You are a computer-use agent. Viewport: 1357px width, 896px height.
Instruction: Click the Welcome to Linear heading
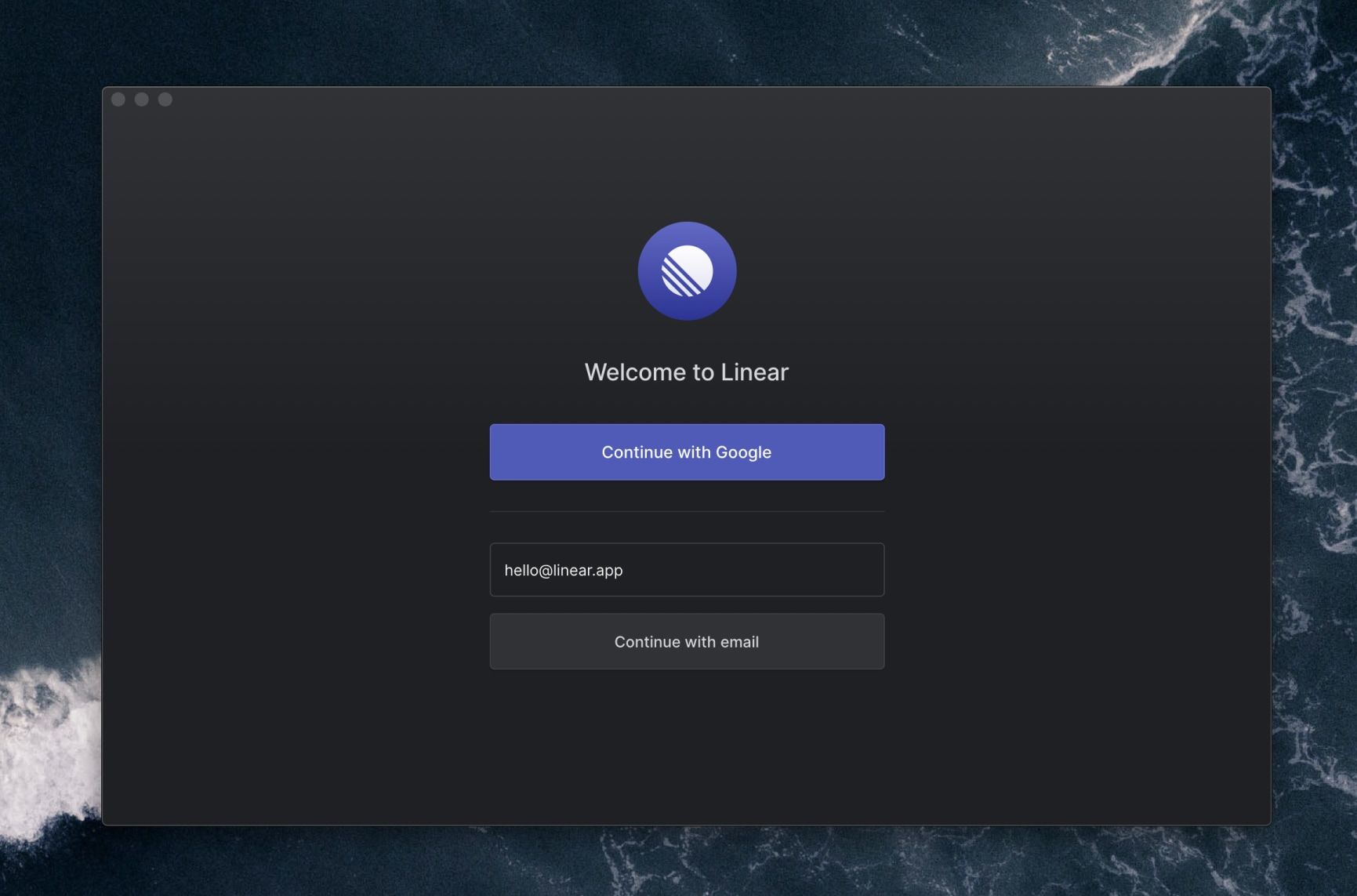click(687, 372)
